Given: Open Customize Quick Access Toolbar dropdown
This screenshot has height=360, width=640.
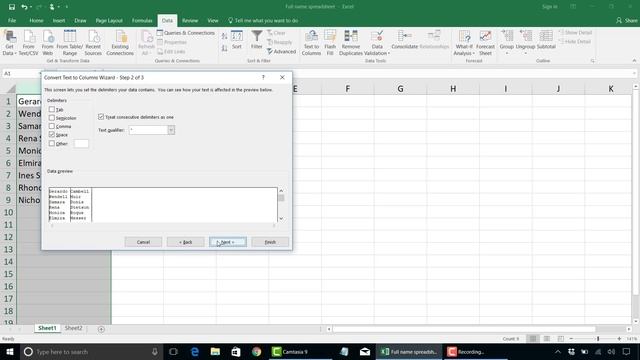Looking at the screenshot, I should pos(67,7).
